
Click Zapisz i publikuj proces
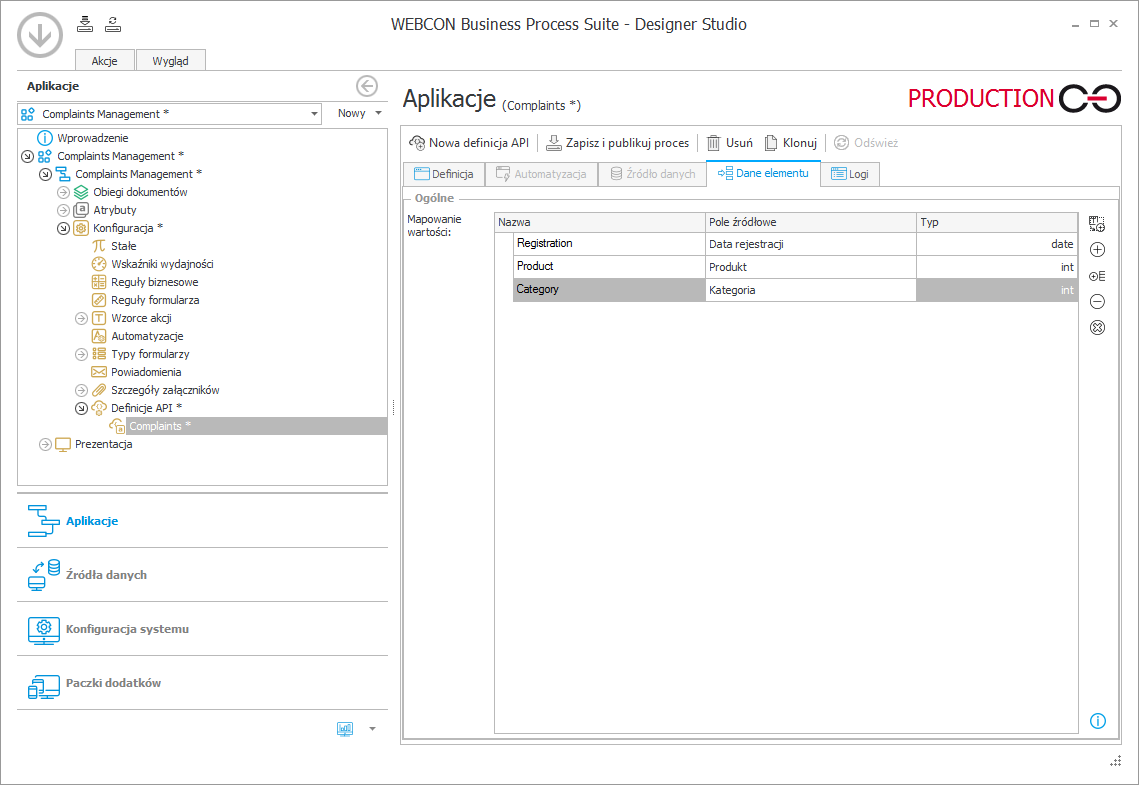click(x=617, y=143)
